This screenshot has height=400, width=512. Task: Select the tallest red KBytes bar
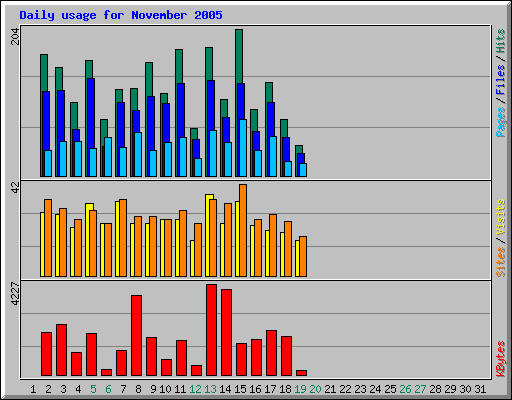(x=211, y=330)
